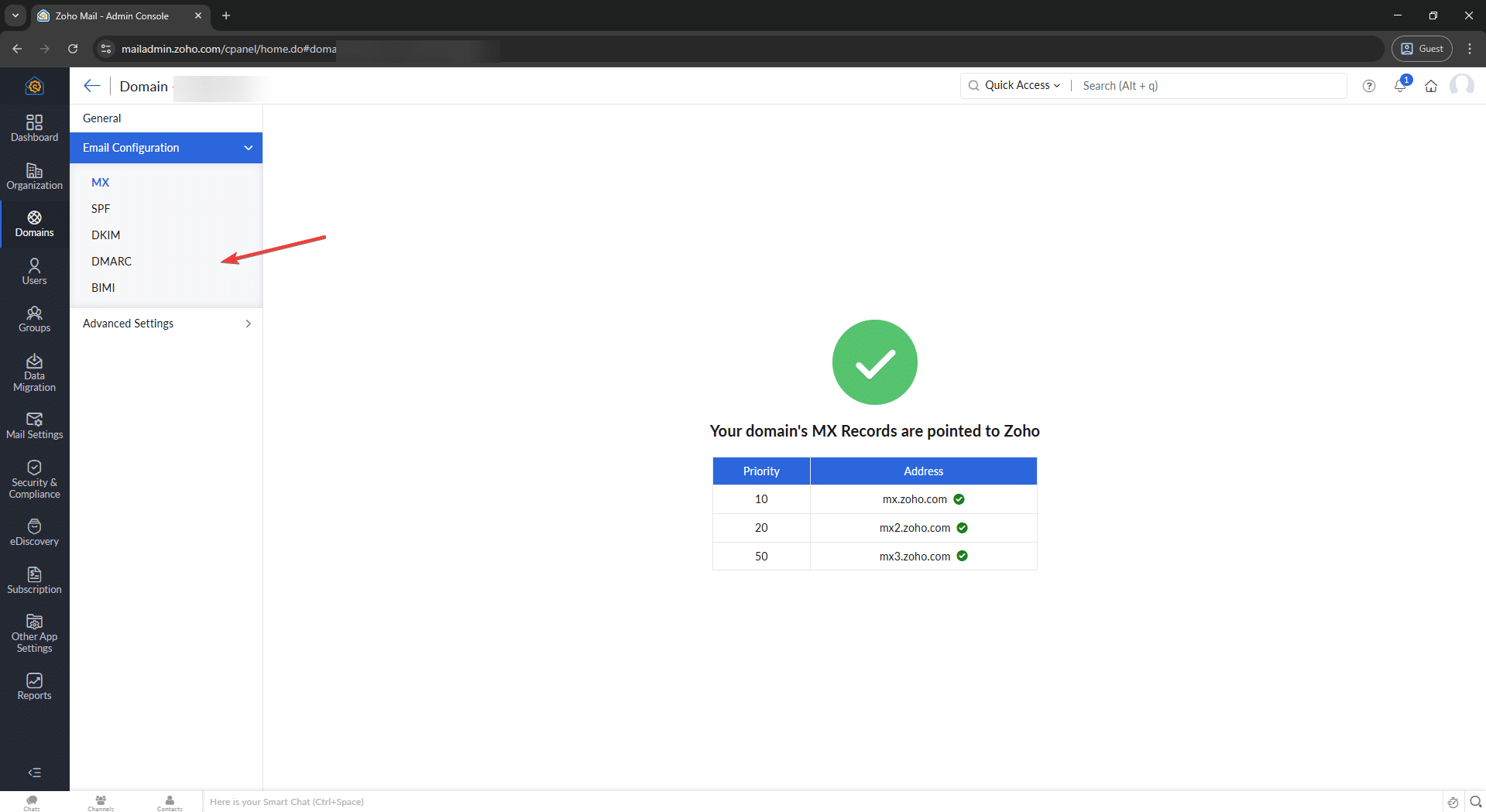Collapse the left sidebar menu

34,773
